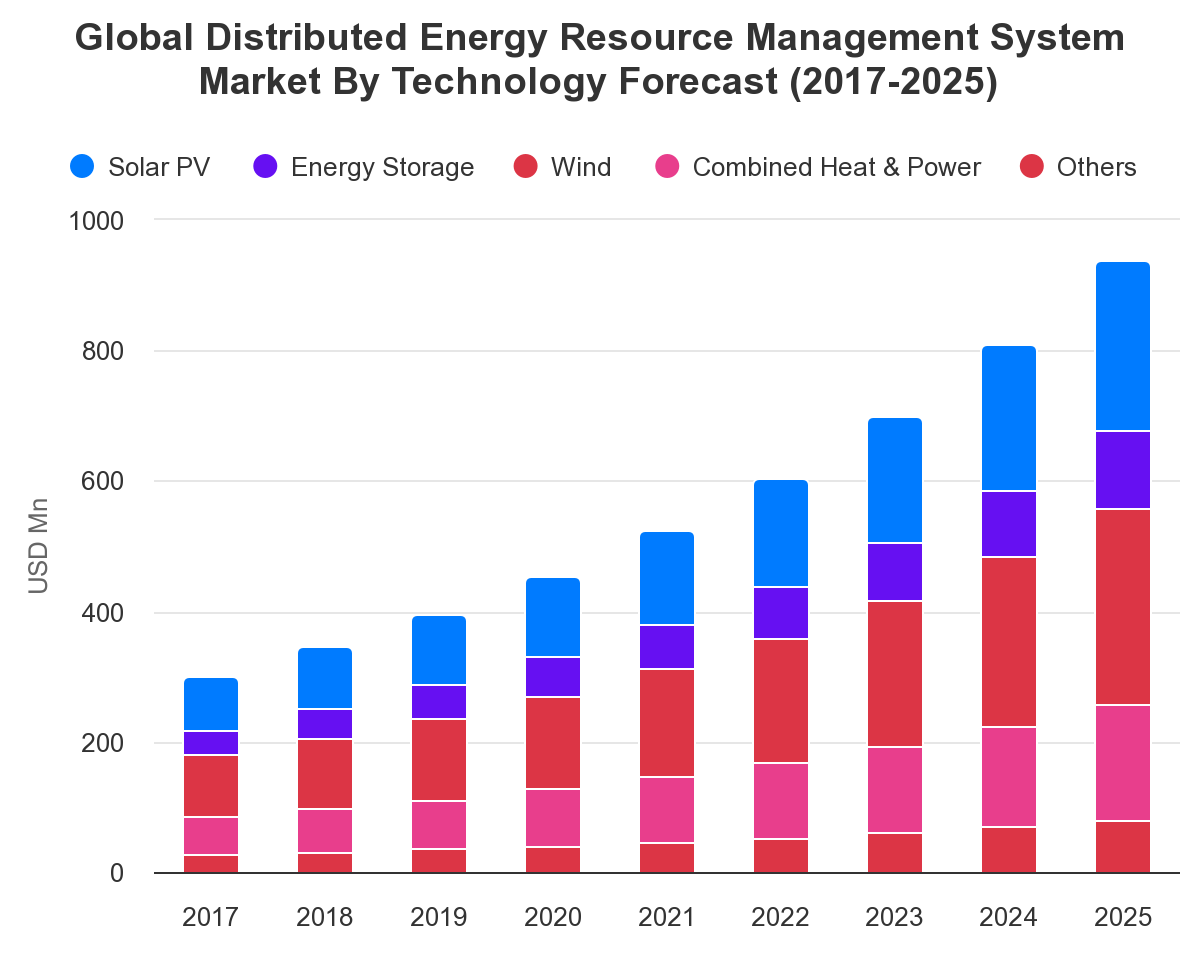1200x960 pixels.
Task: Select the blue Solar PV segment for 2023
Action: [x=895, y=480]
